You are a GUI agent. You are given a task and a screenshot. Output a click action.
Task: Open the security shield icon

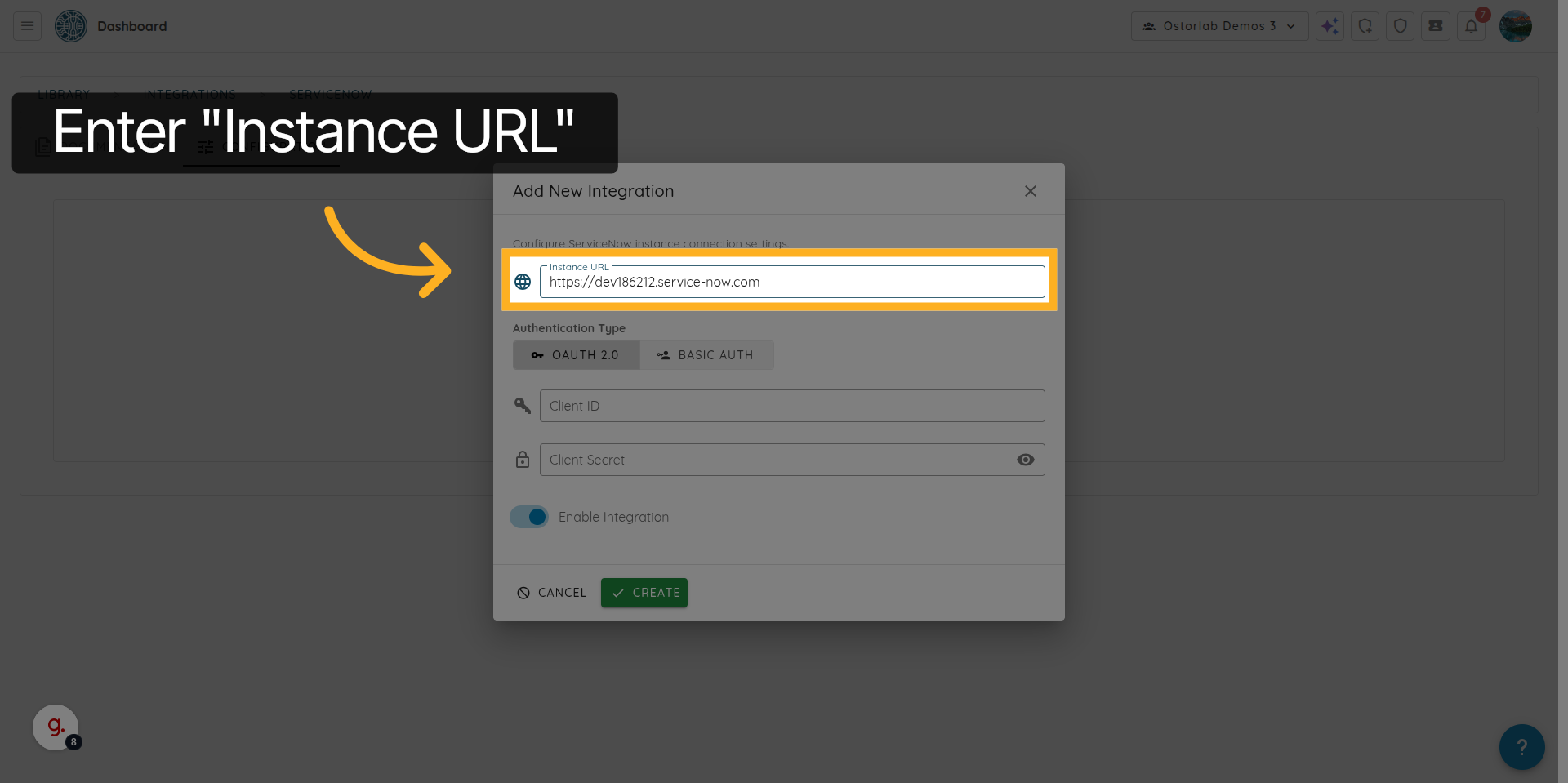click(1400, 25)
